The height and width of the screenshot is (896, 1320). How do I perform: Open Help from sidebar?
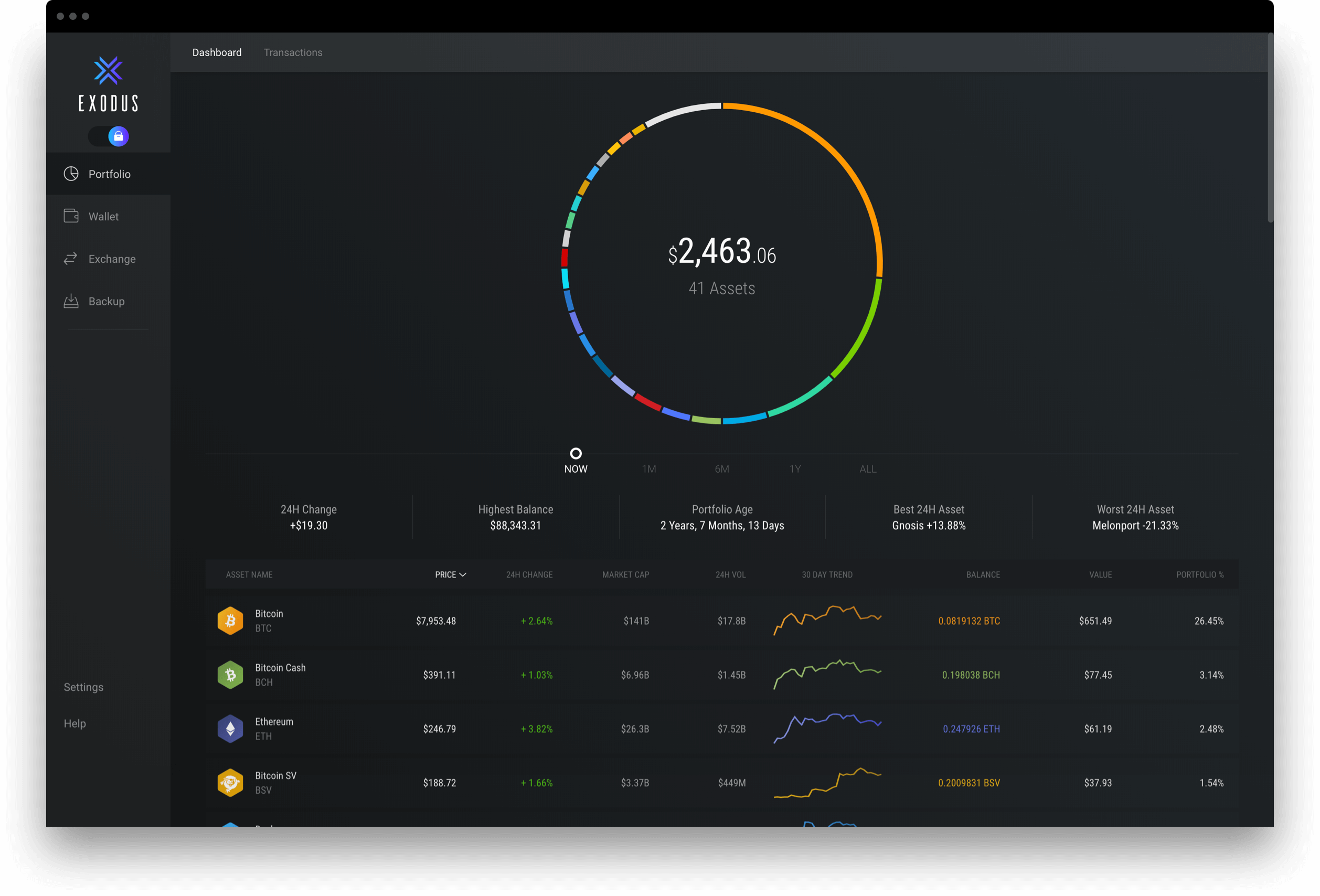(76, 723)
